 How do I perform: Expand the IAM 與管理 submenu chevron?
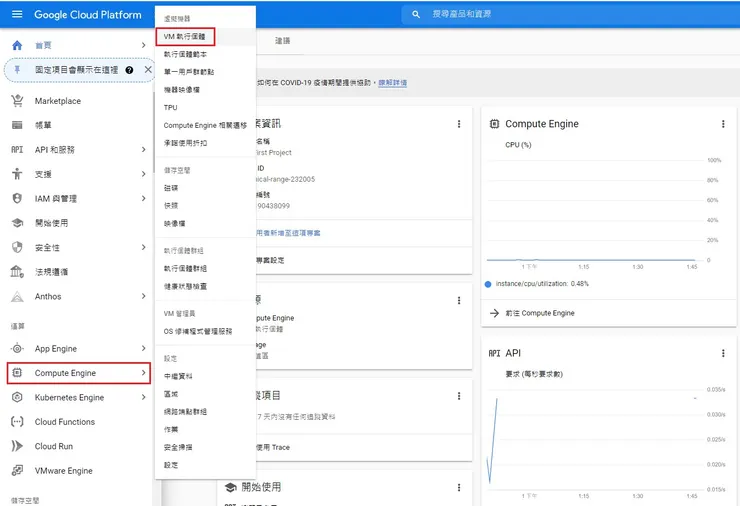click(143, 199)
